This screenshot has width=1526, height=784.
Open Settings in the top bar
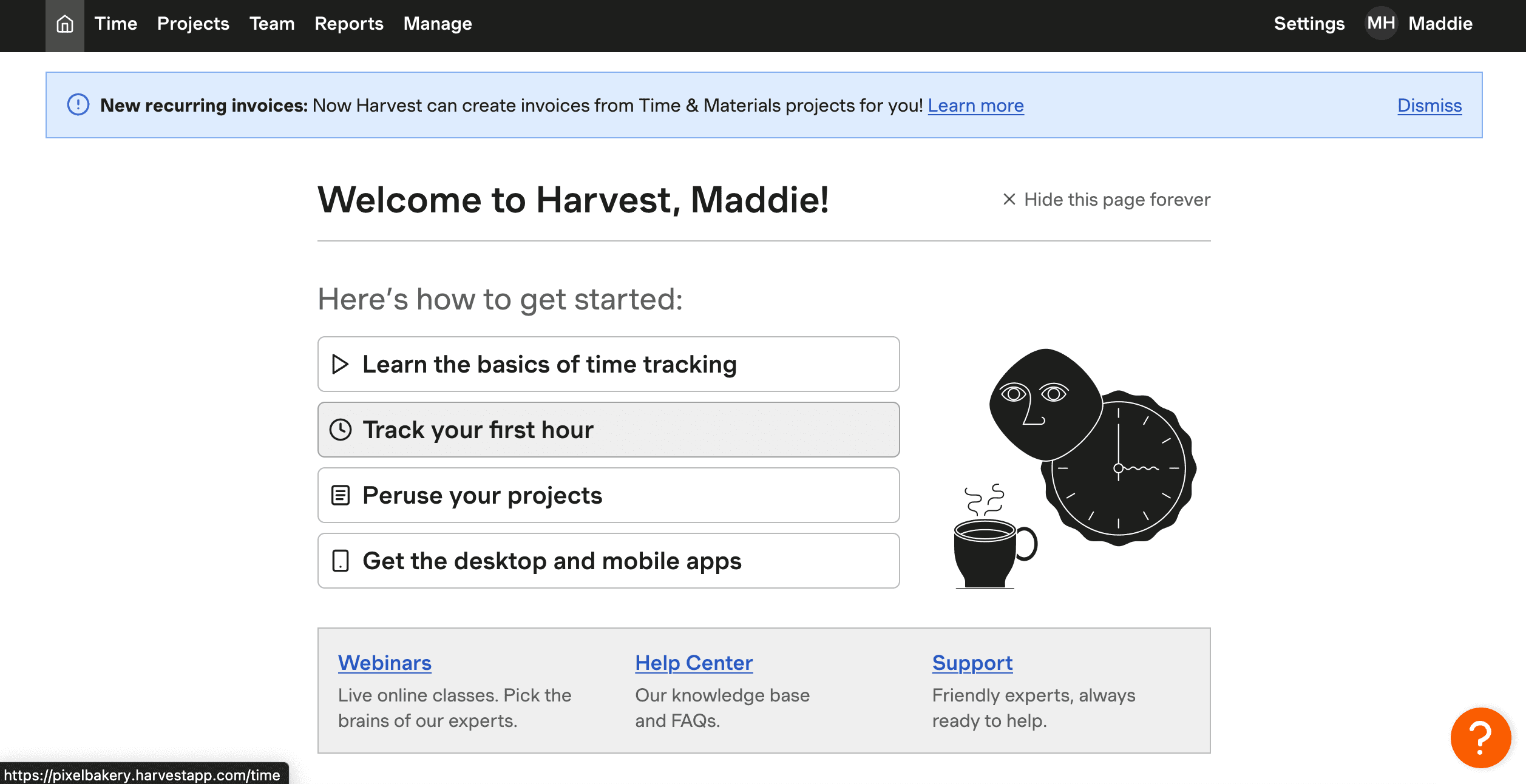(1309, 24)
